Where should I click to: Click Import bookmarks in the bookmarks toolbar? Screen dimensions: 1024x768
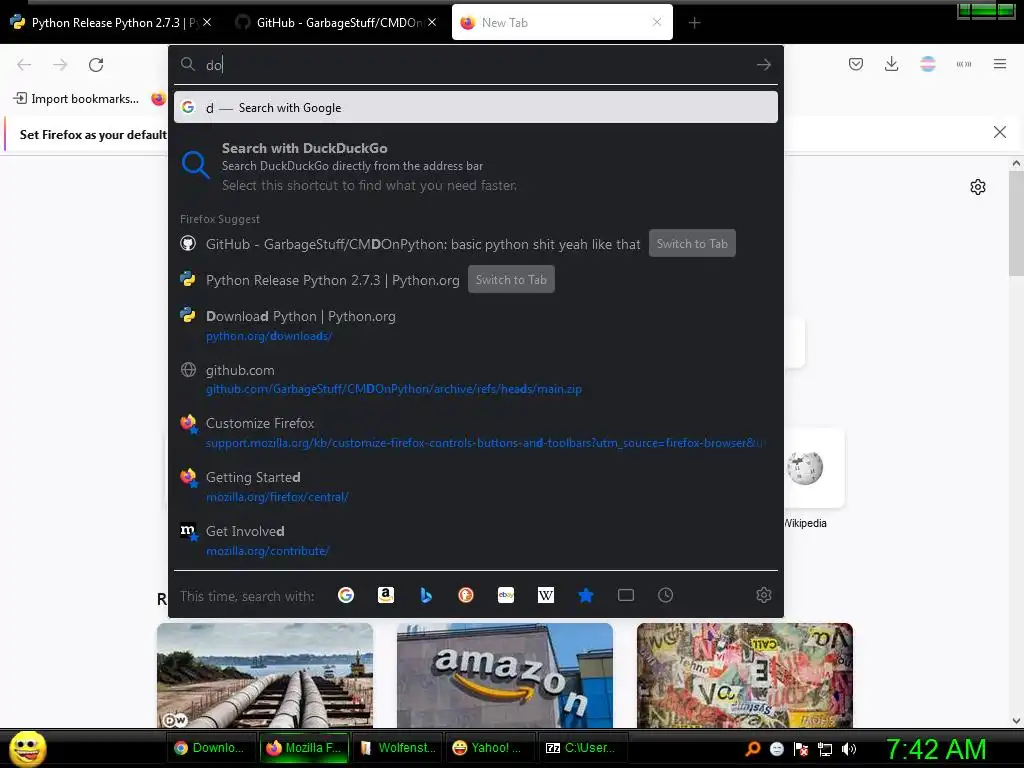[76, 99]
